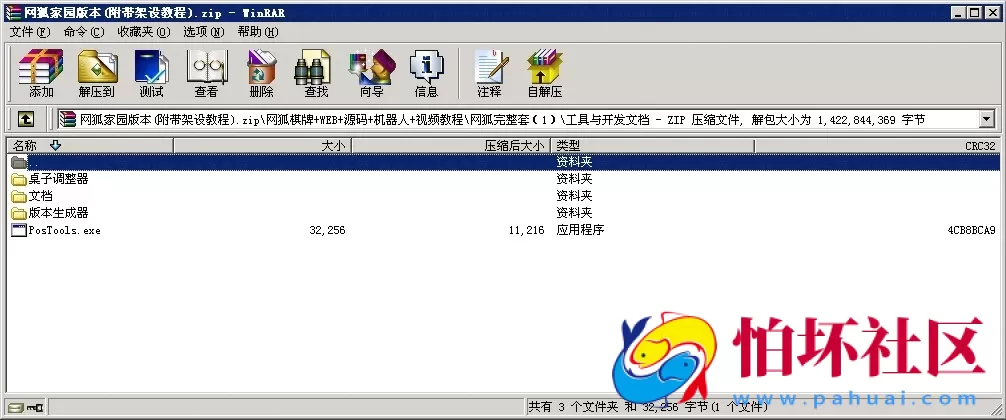Select the PosTools.exe file name
1006x420 pixels.
(65, 230)
